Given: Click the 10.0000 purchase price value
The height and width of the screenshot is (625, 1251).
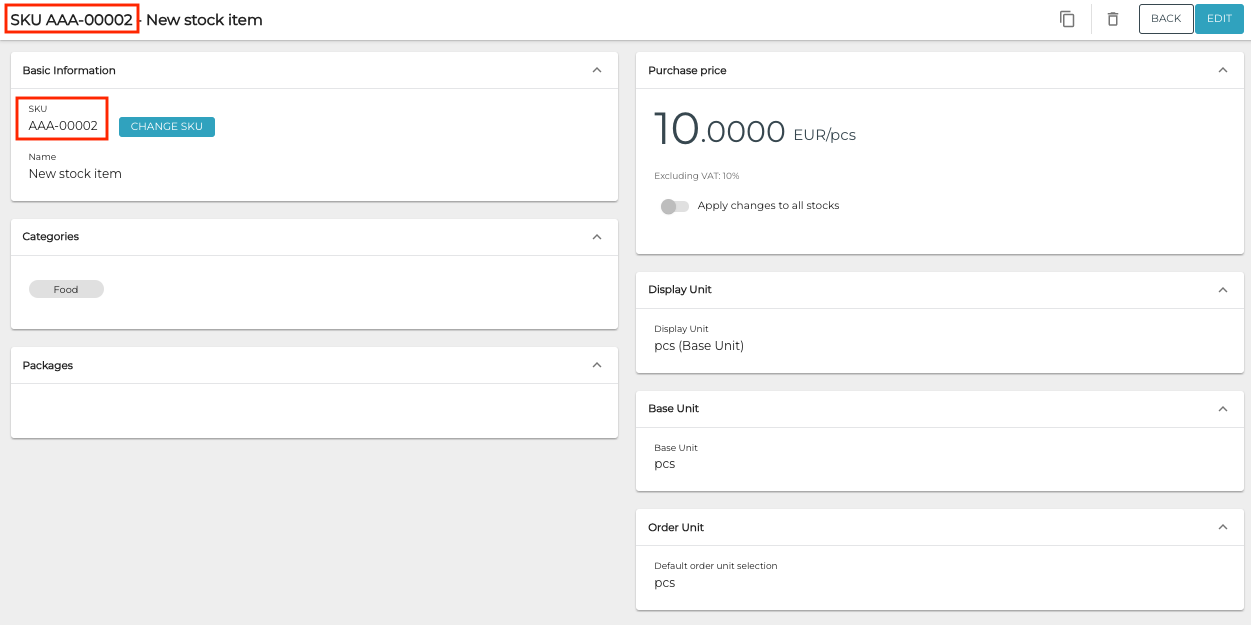Looking at the screenshot, I should click(x=719, y=131).
